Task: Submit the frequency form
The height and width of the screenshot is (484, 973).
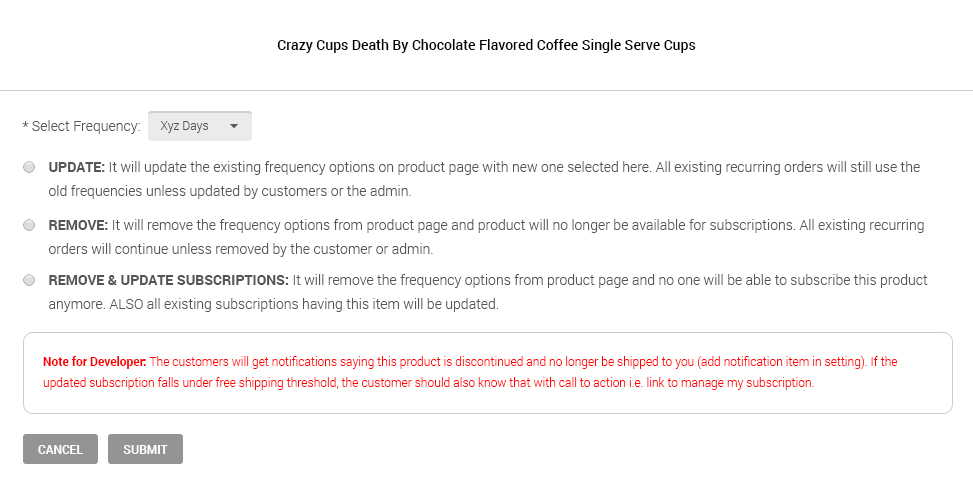Action: point(145,449)
